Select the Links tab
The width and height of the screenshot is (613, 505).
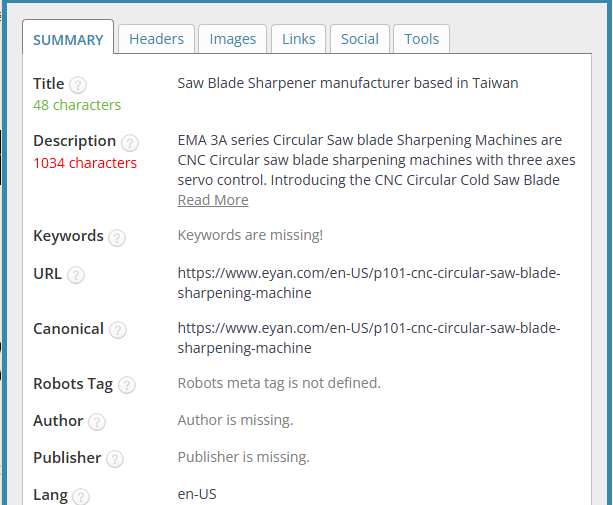[x=299, y=39]
